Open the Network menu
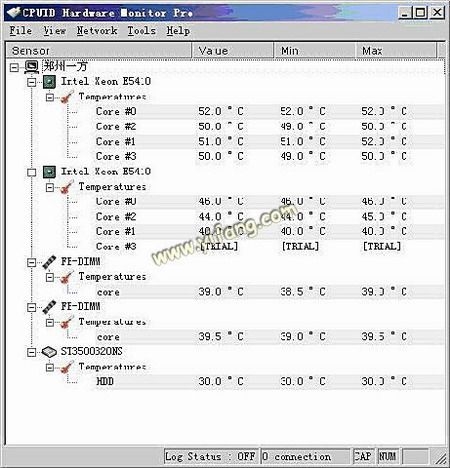Viewport: 450px width, 468px height. 97,31
